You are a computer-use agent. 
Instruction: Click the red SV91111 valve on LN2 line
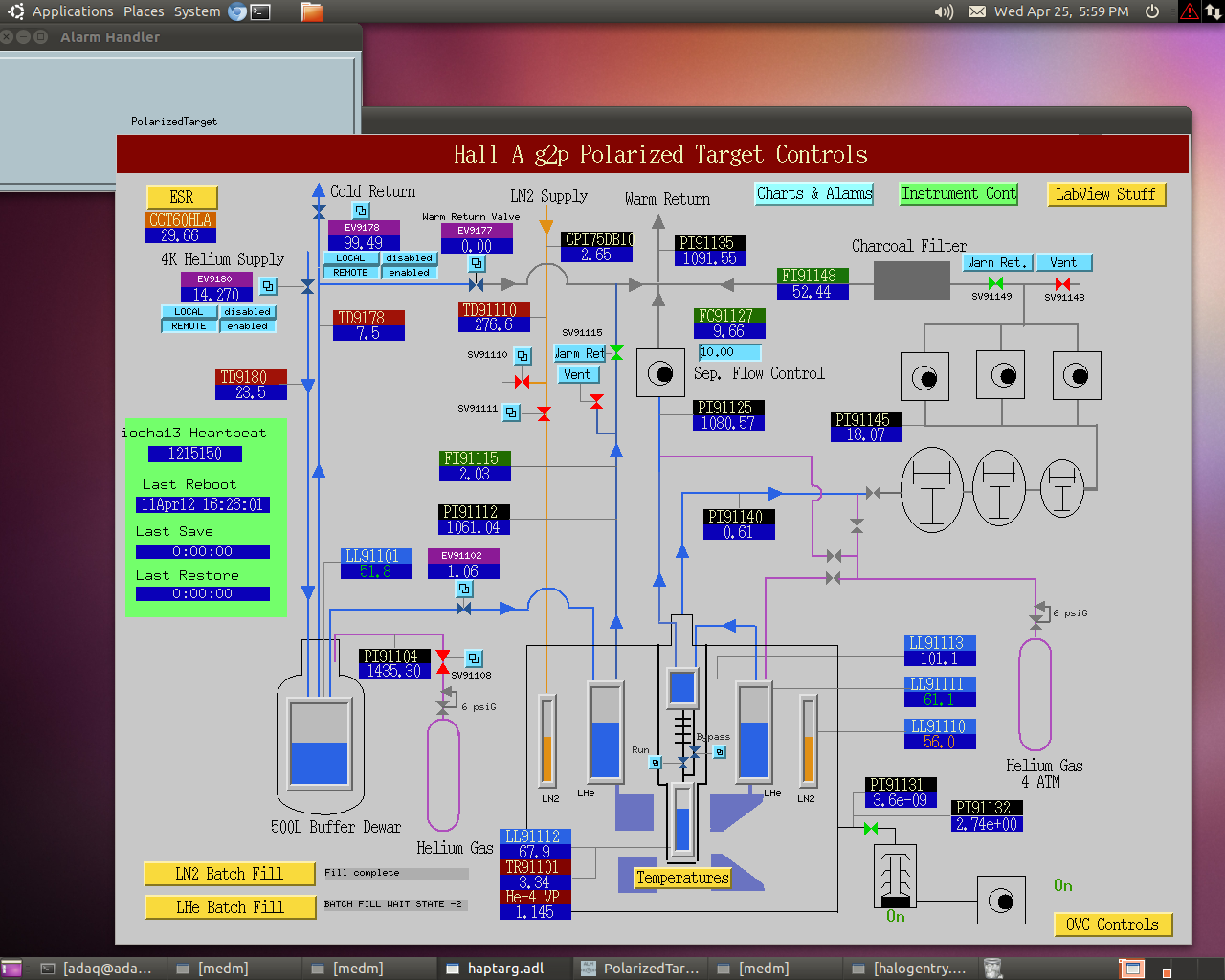point(544,413)
